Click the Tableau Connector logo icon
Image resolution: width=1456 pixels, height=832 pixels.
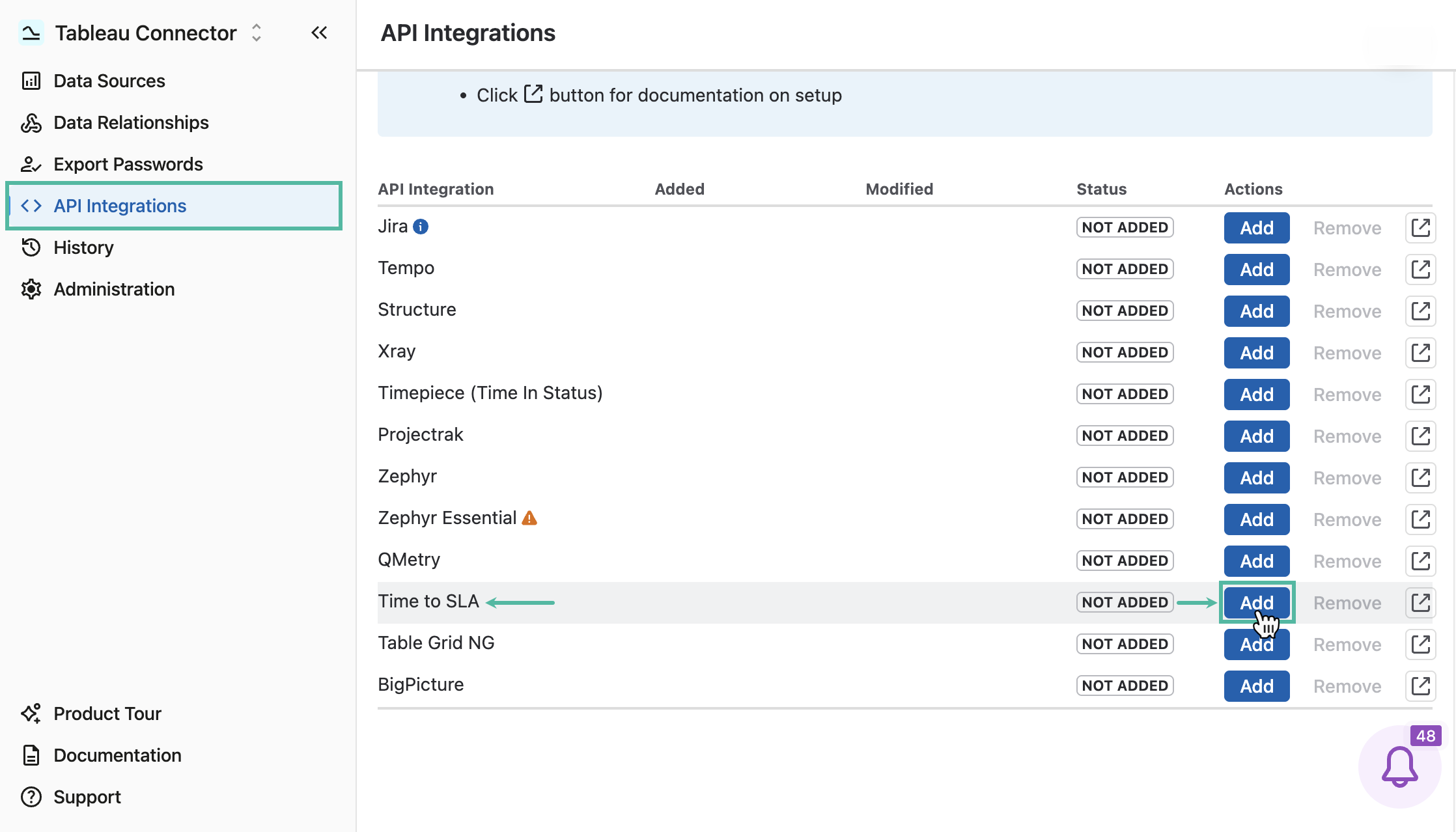click(31, 33)
